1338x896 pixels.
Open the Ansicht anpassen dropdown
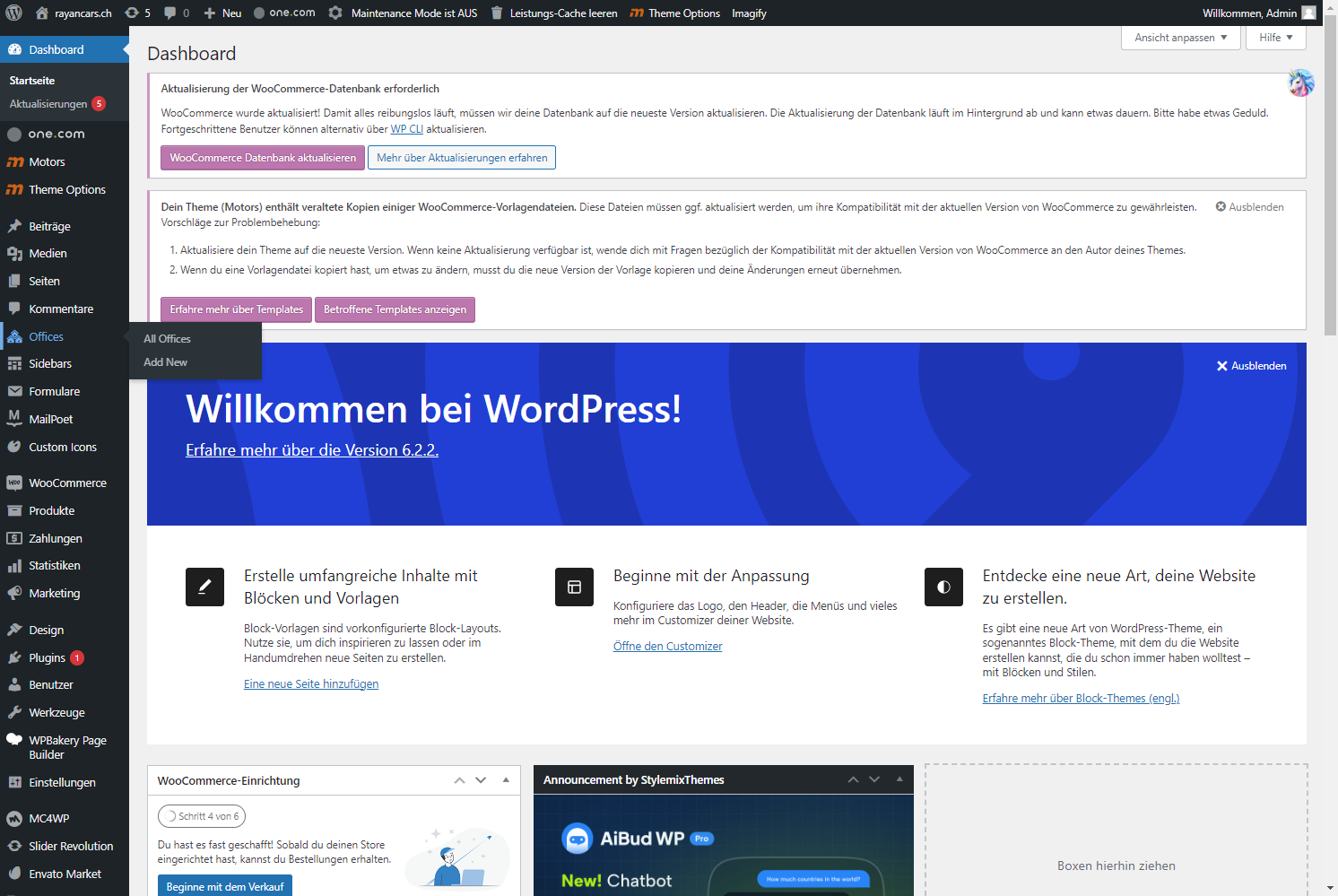(x=1180, y=38)
